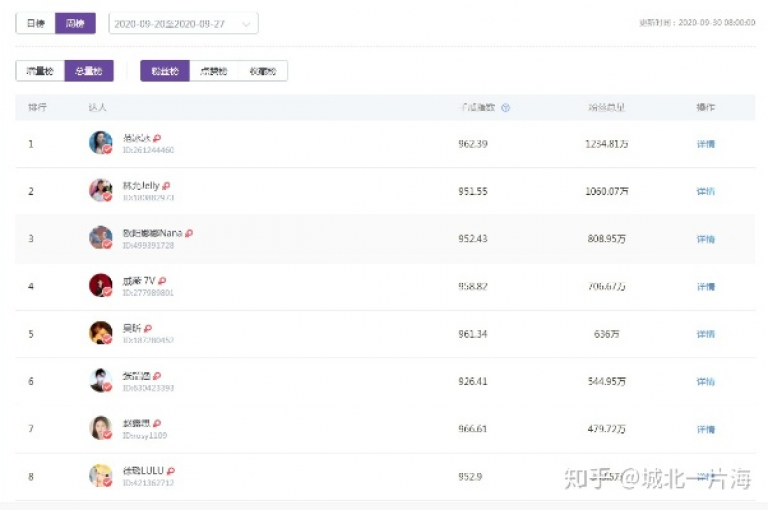
Task: Click the 排行 column header
Action: [37, 107]
